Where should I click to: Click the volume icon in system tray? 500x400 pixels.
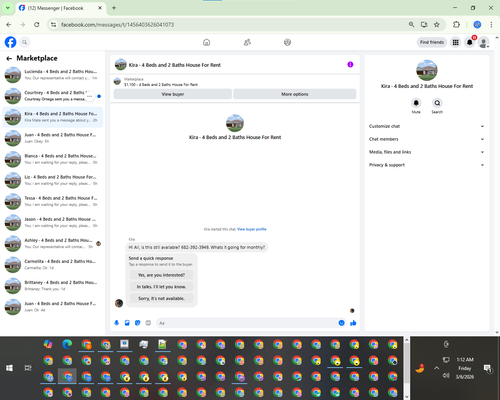point(446,376)
